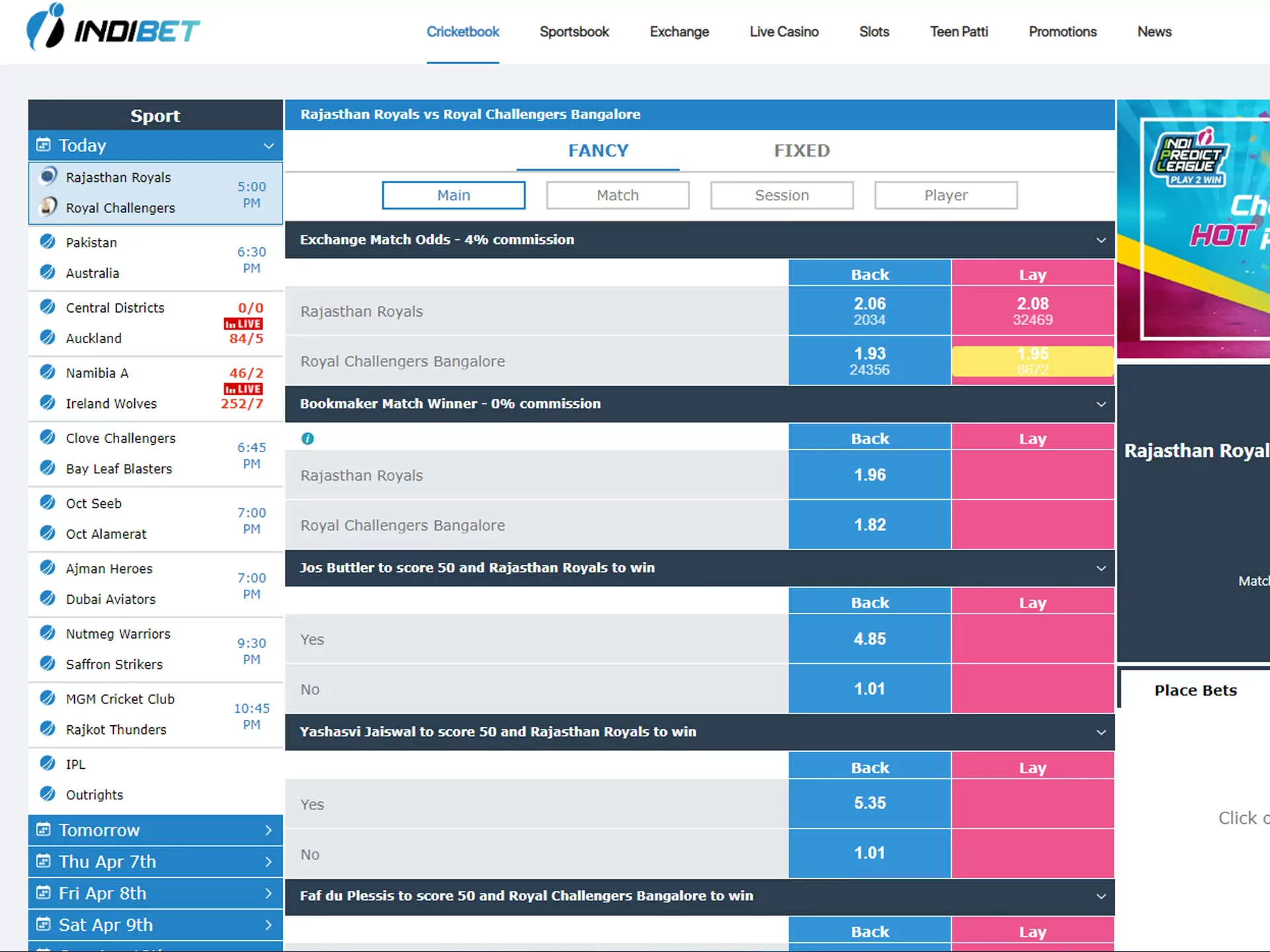Image resolution: width=1270 pixels, height=952 pixels.
Task: Click the Royal Challengers team icon in sidebar
Action: [x=48, y=207]
